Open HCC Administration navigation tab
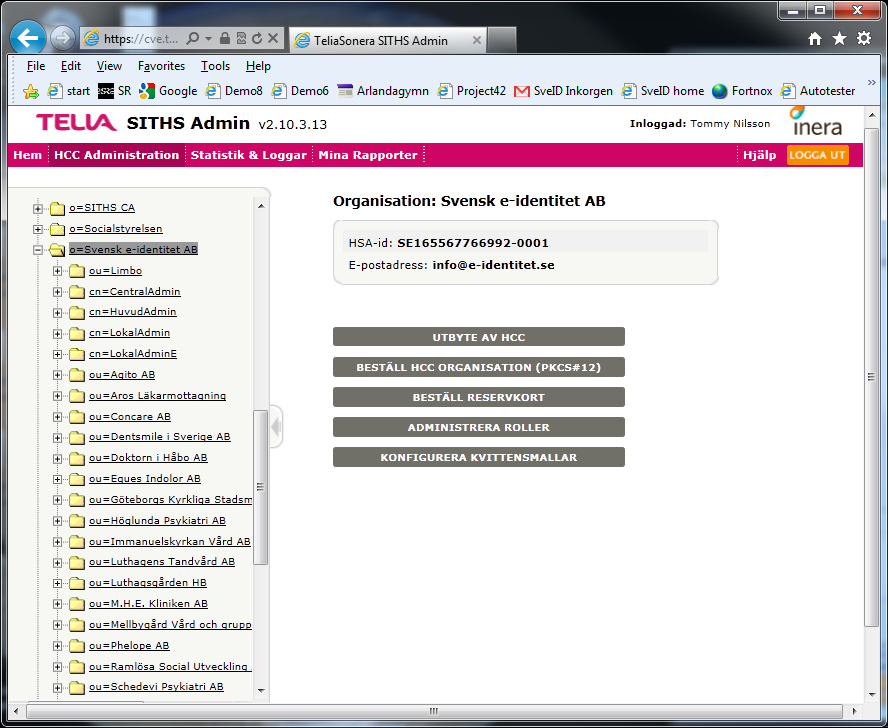 click(x=117, y=155)
